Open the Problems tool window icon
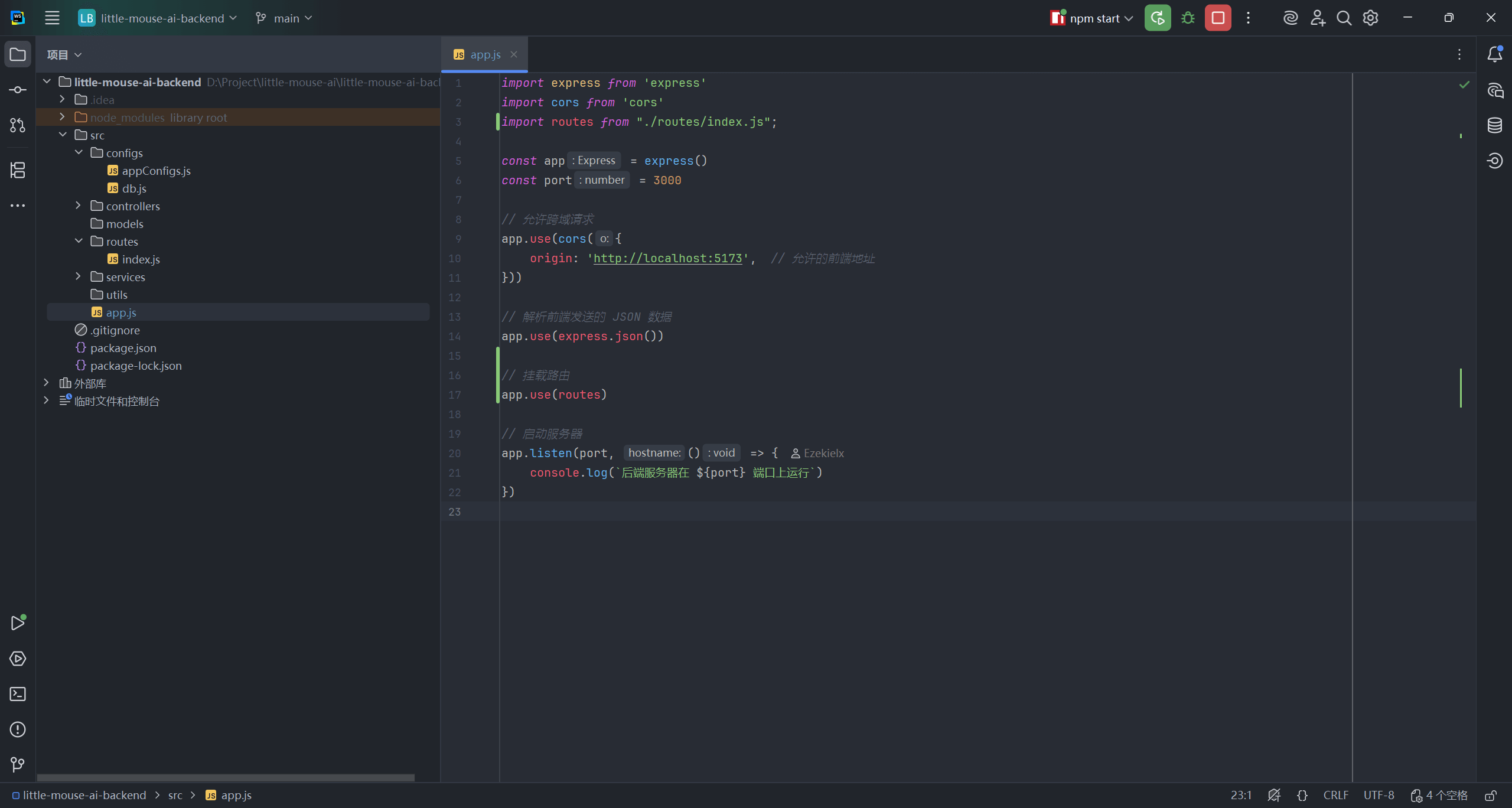The height and width of the screenshot is (808, 1512). coord(18,729)
